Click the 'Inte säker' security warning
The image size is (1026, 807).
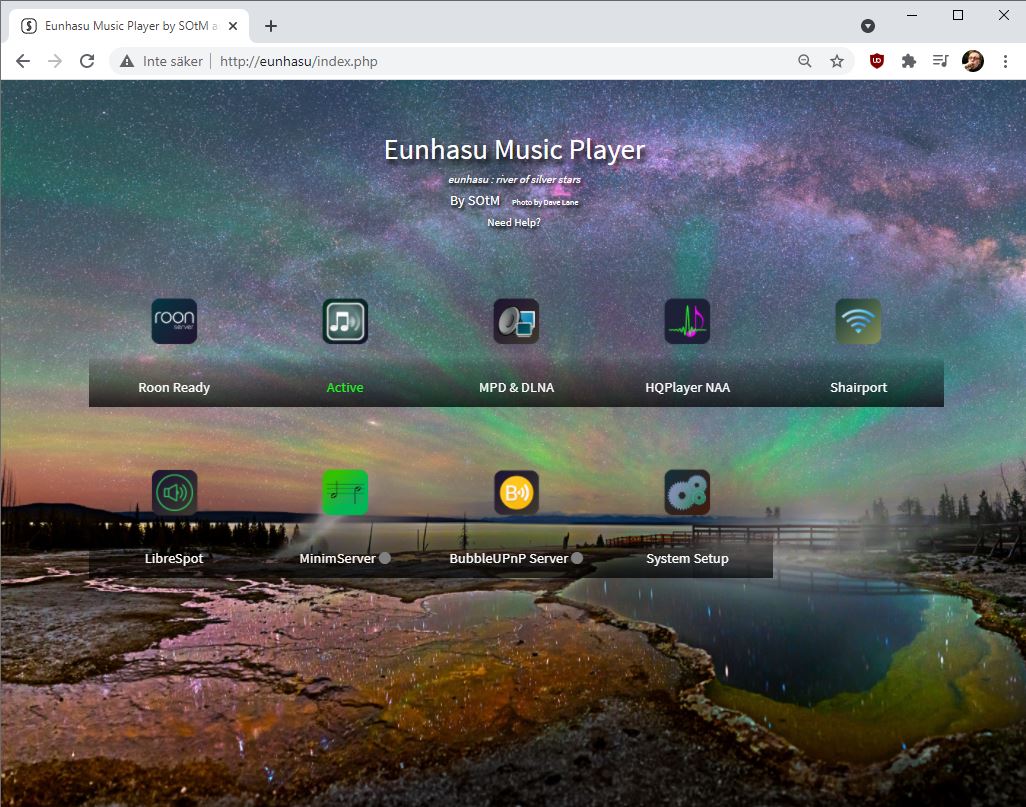click(x=162, y=62)
